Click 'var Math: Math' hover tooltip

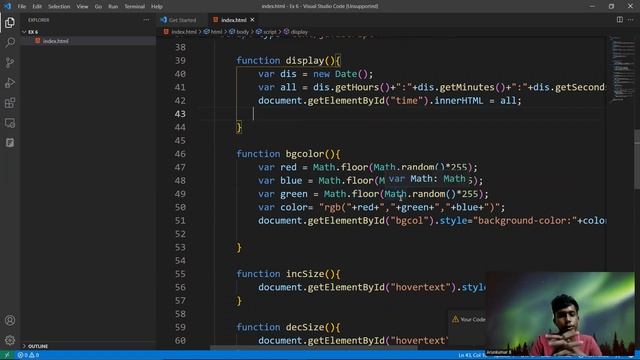click(427, 179)
